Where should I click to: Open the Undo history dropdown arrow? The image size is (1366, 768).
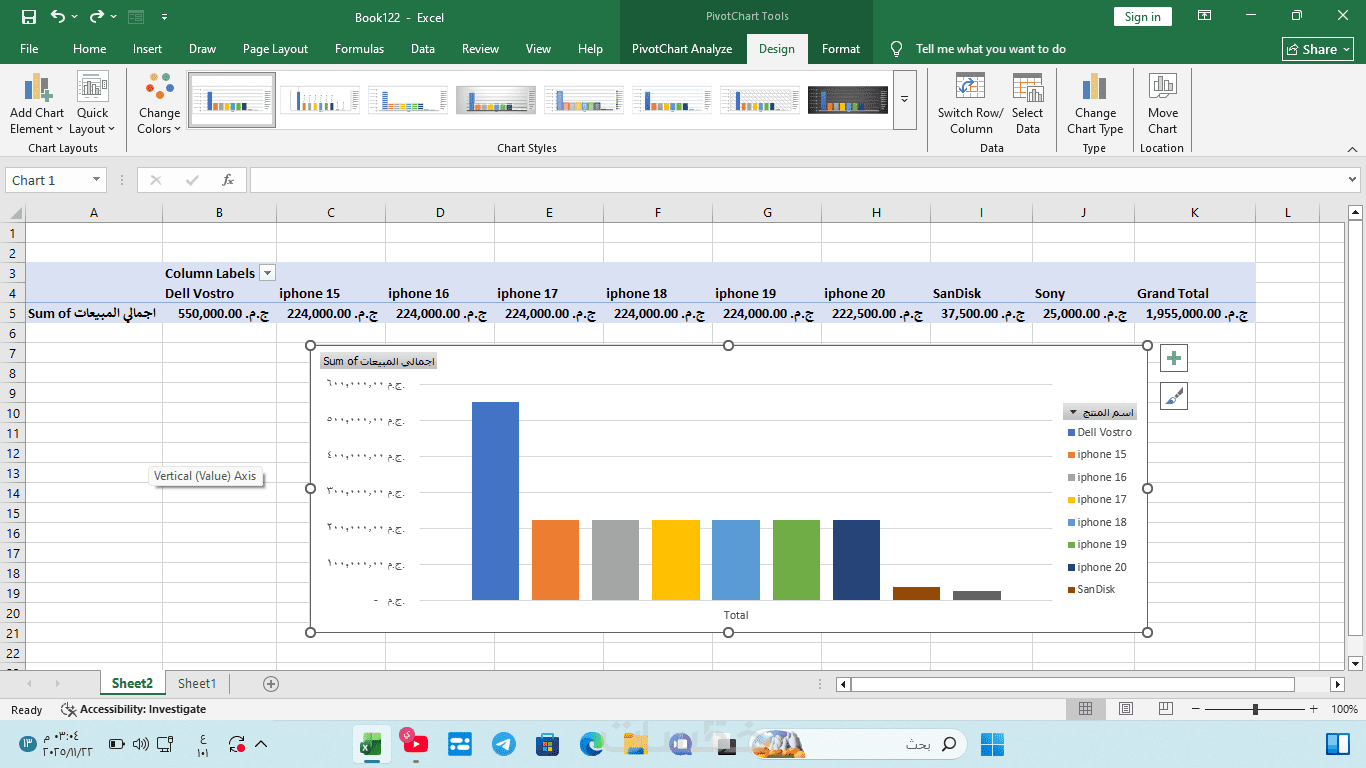76,17
